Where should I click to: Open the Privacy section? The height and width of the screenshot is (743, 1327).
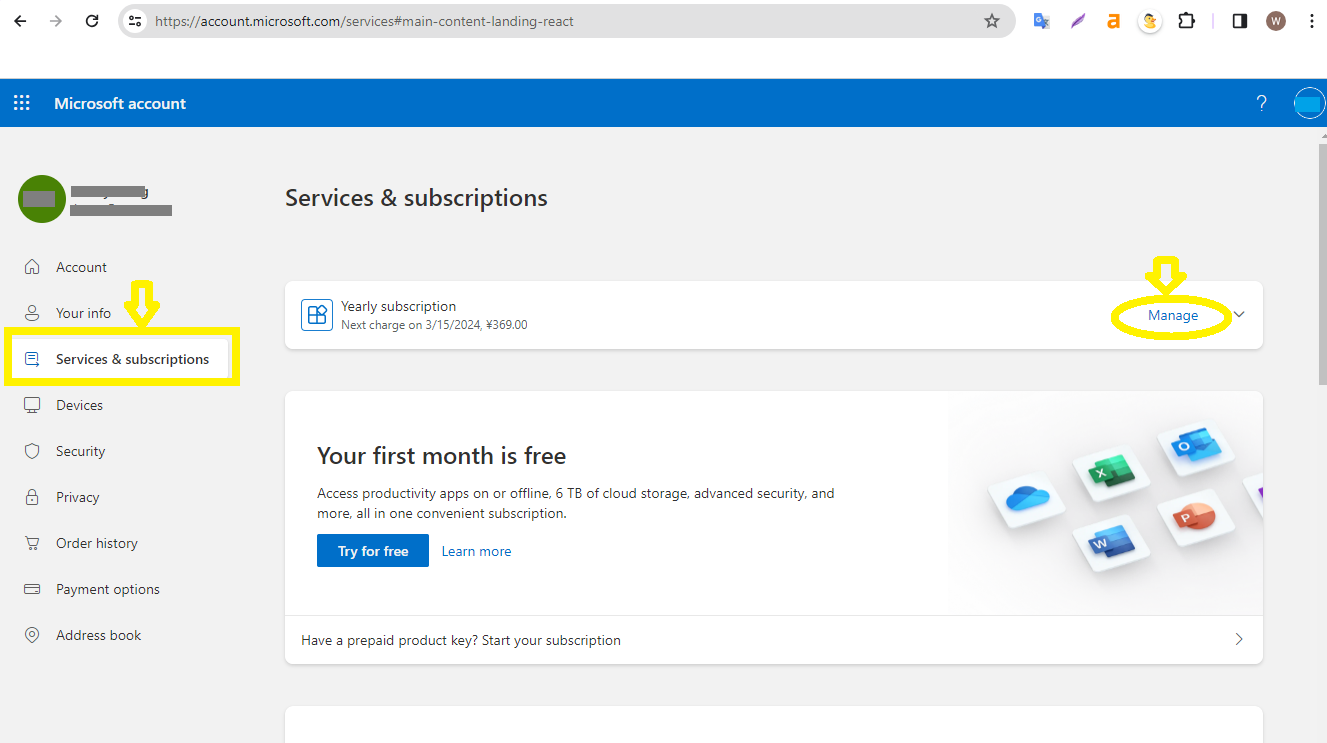click(x=77, y=497)
